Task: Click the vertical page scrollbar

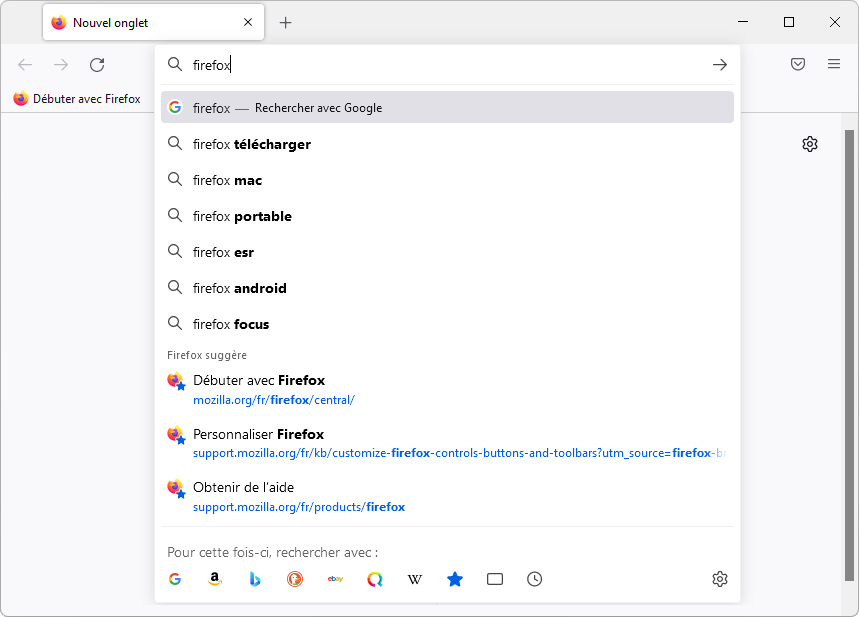Action: [x=850, y=356]
